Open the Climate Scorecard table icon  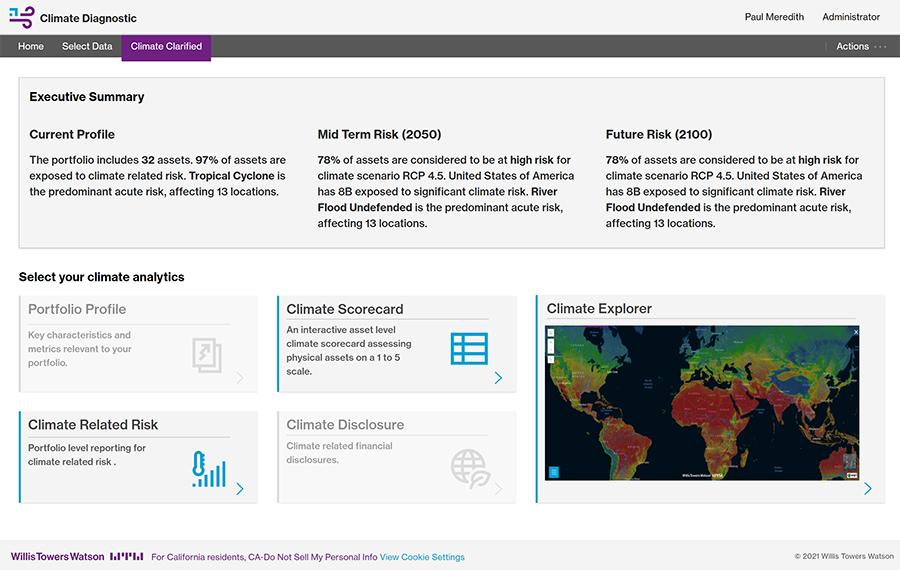click(x=469, y=349)
